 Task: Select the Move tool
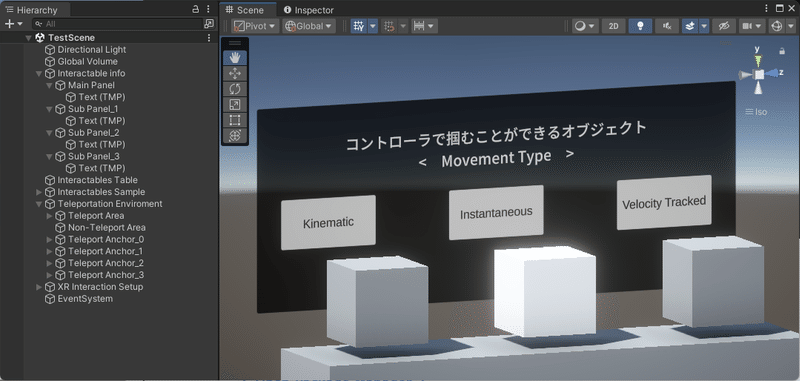click(235, 73)
